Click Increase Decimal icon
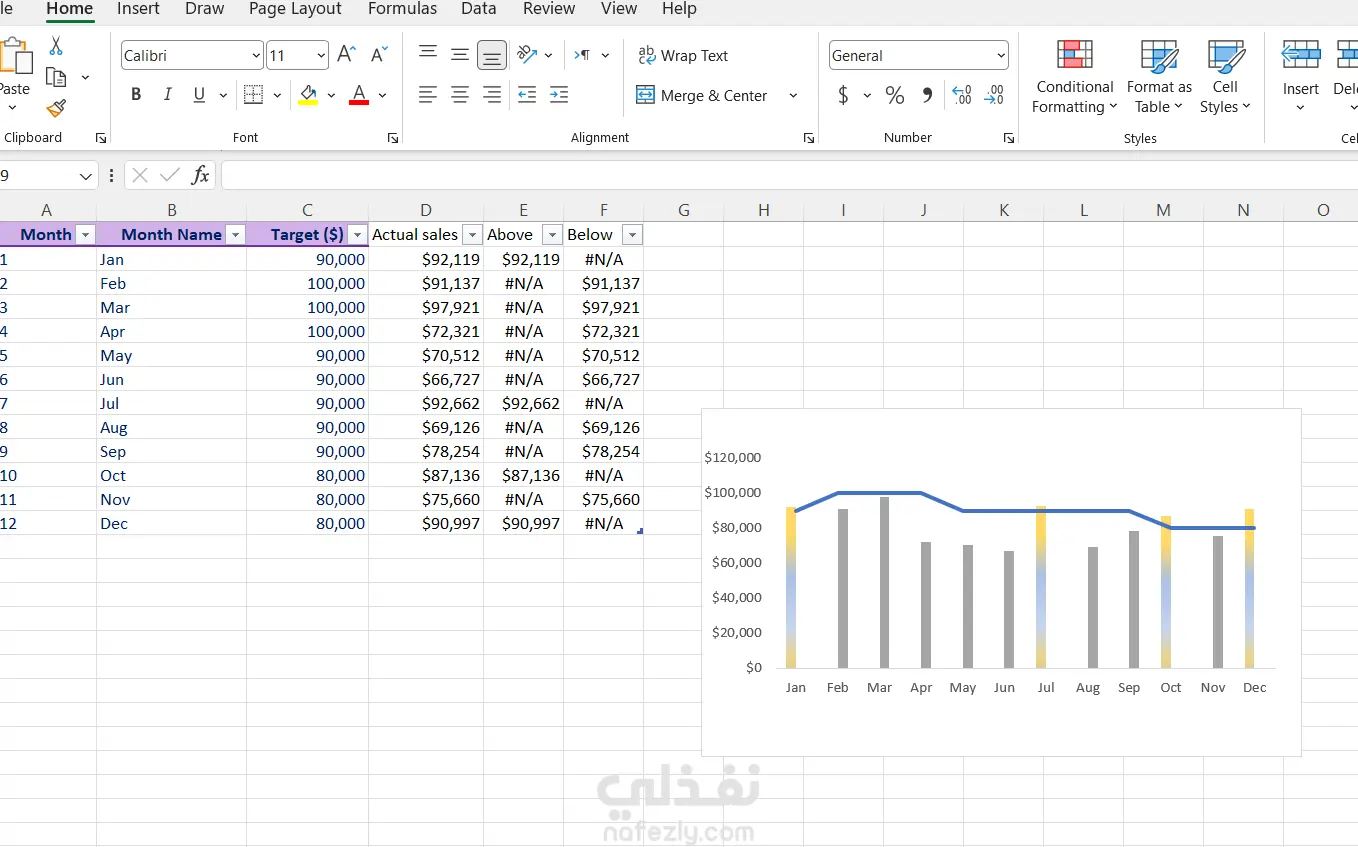Image resolution: width=1358 pixels, height=847 pixels. [962, 95]
